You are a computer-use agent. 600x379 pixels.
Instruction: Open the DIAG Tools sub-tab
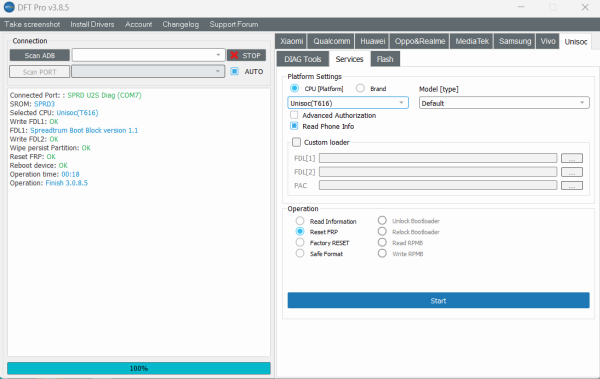303,59
